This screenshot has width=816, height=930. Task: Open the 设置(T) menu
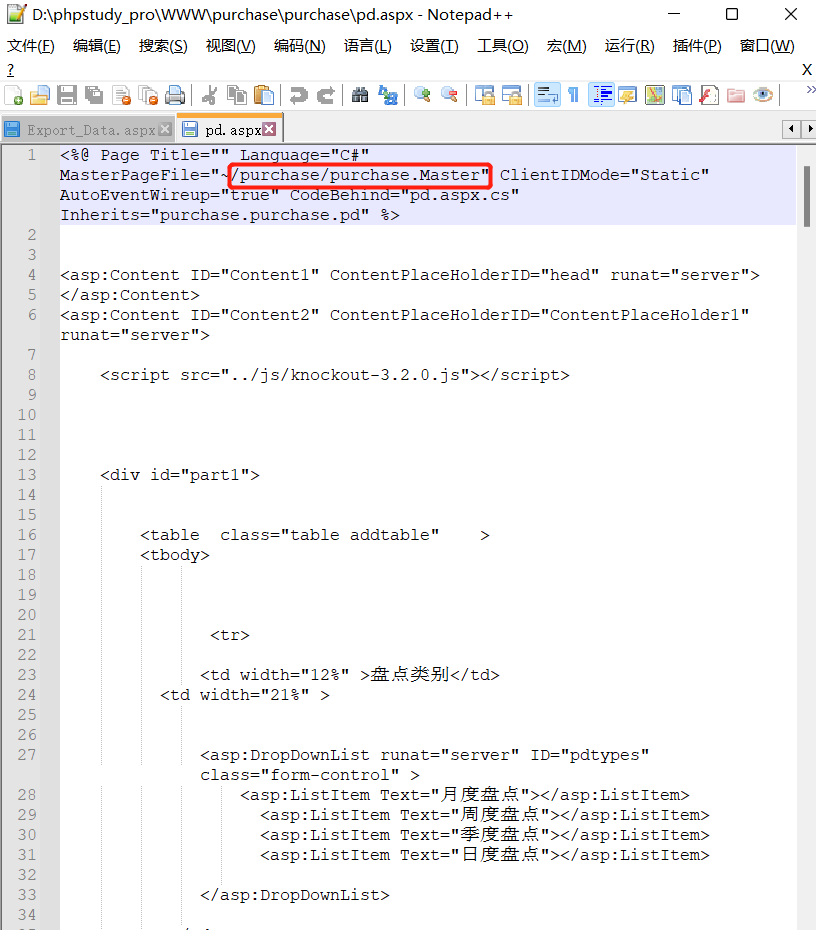pos(434,46)
